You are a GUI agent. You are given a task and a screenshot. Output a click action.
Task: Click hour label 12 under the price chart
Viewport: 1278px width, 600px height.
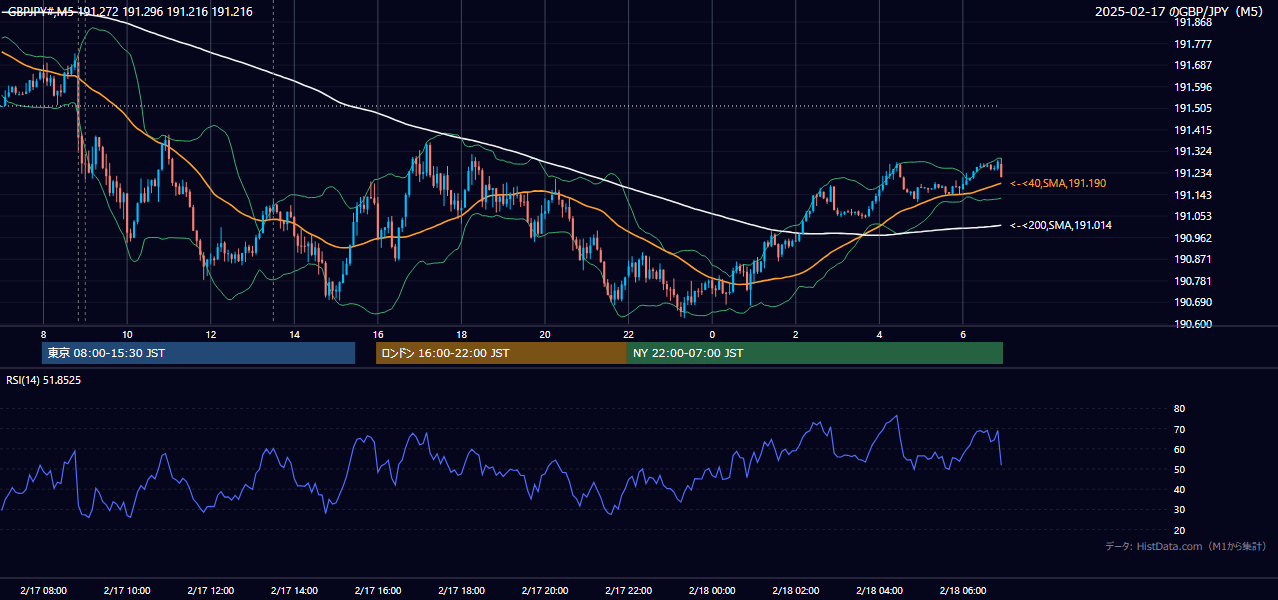211,334
